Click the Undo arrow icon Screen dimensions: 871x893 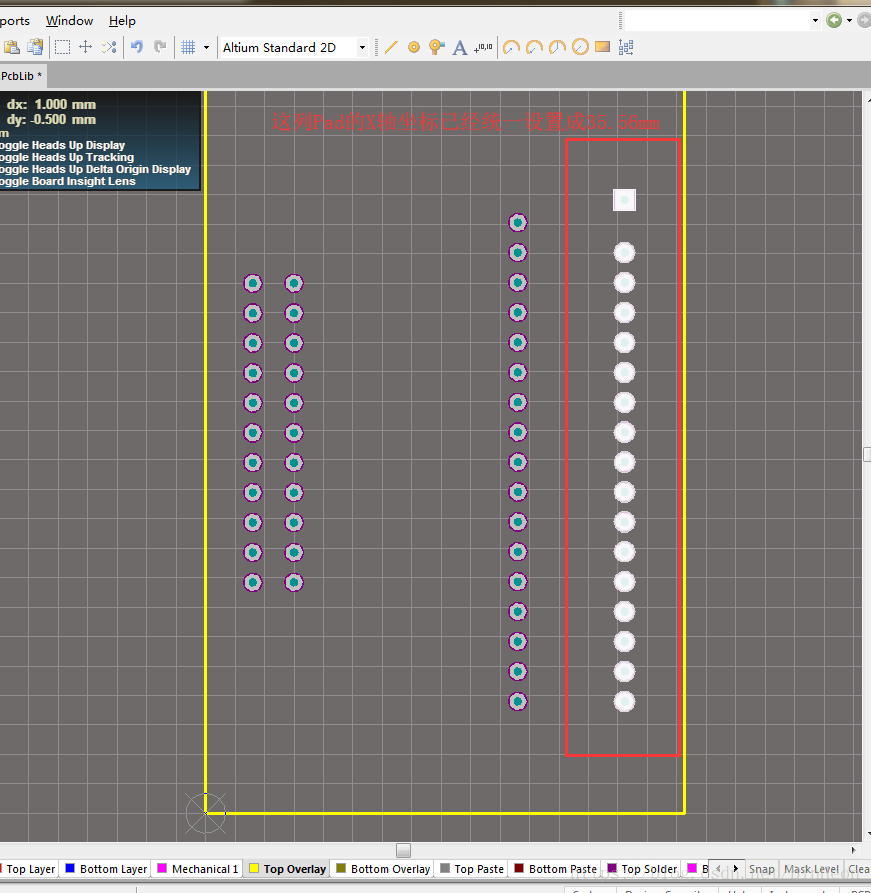pyautogui.click(x=137, y=47)
